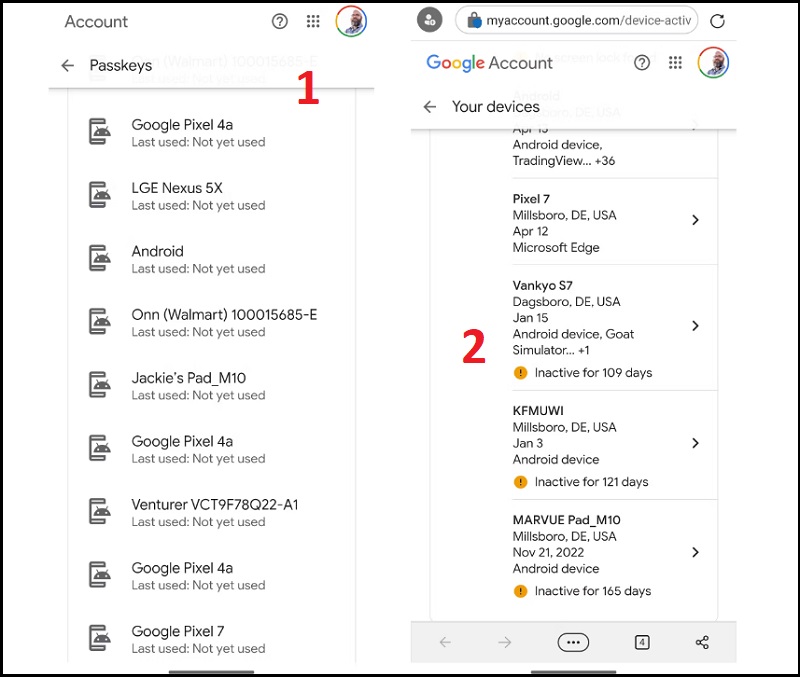Screen dimensions: 800x678
Task: Click back arrow beside Your devices
Action: click(430, 107)
